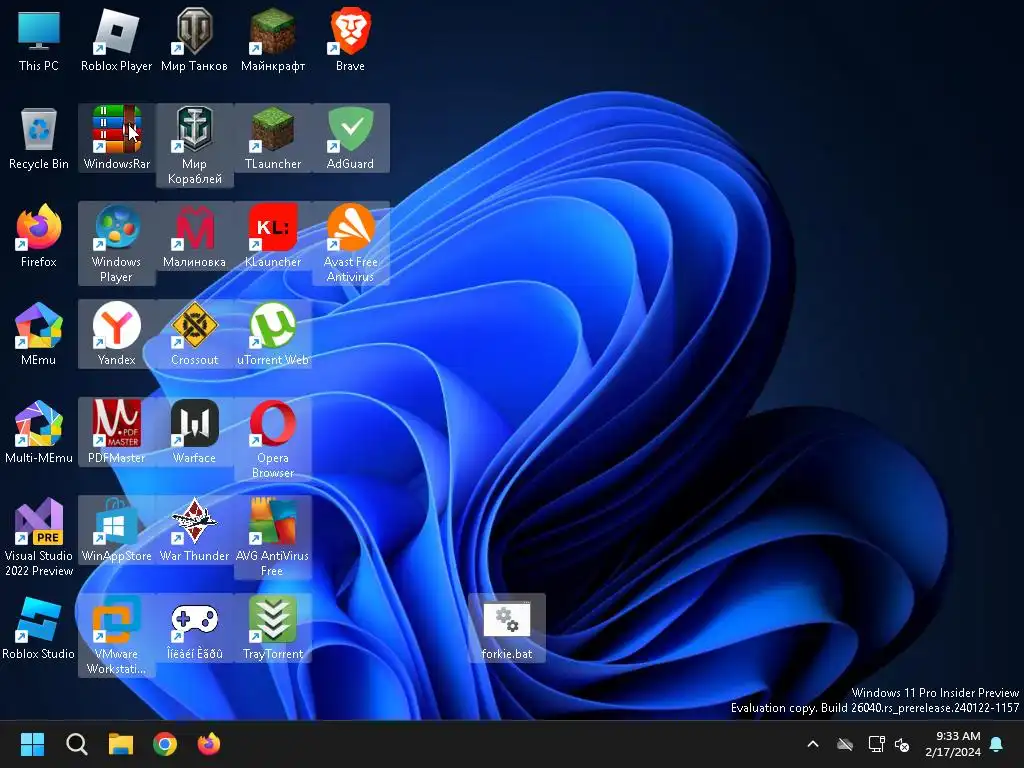Select the Opera Browser shortcut

coord(272,440)
